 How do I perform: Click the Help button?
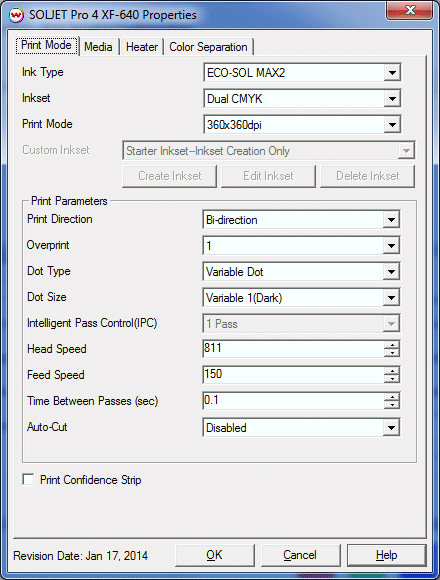[x=386, y=555]
